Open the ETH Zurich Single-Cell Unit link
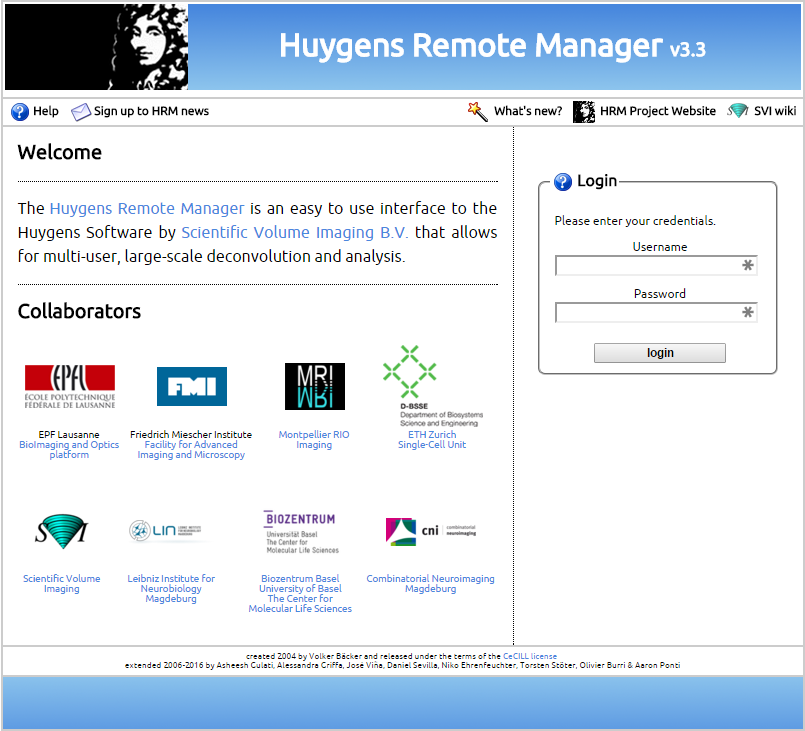 432,439
